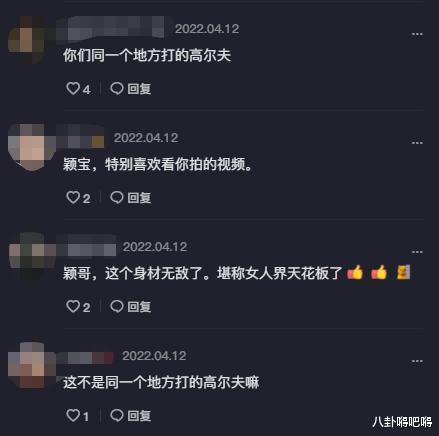Like the comment about playing golf same place
The height and width of the screenshot is (436, 439).
click(x=73, y=89)
